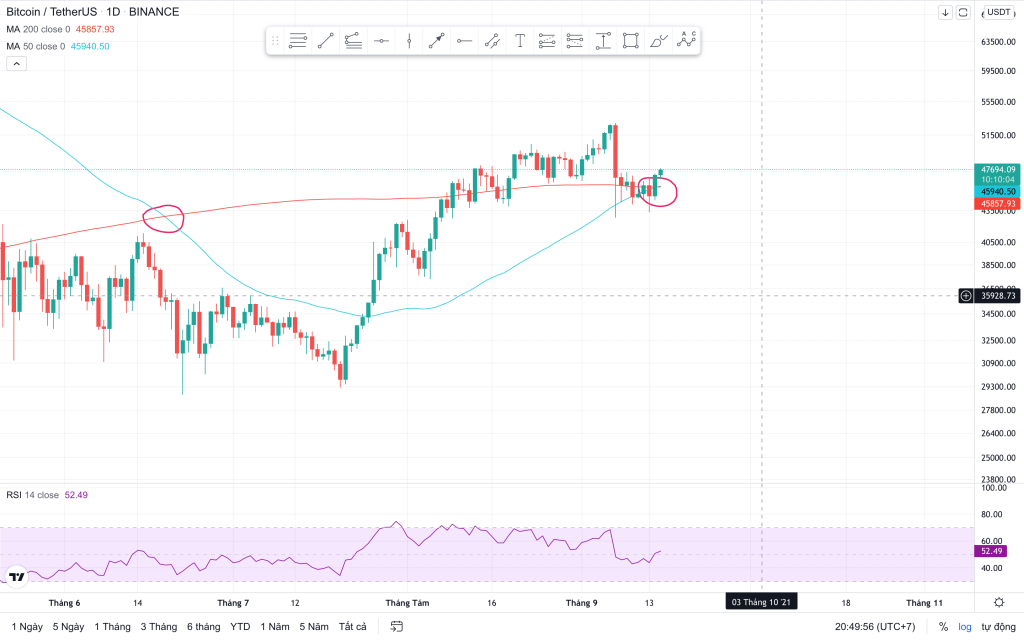Select the vertical line tool
Screen dimensions: 1024x640
409,41
